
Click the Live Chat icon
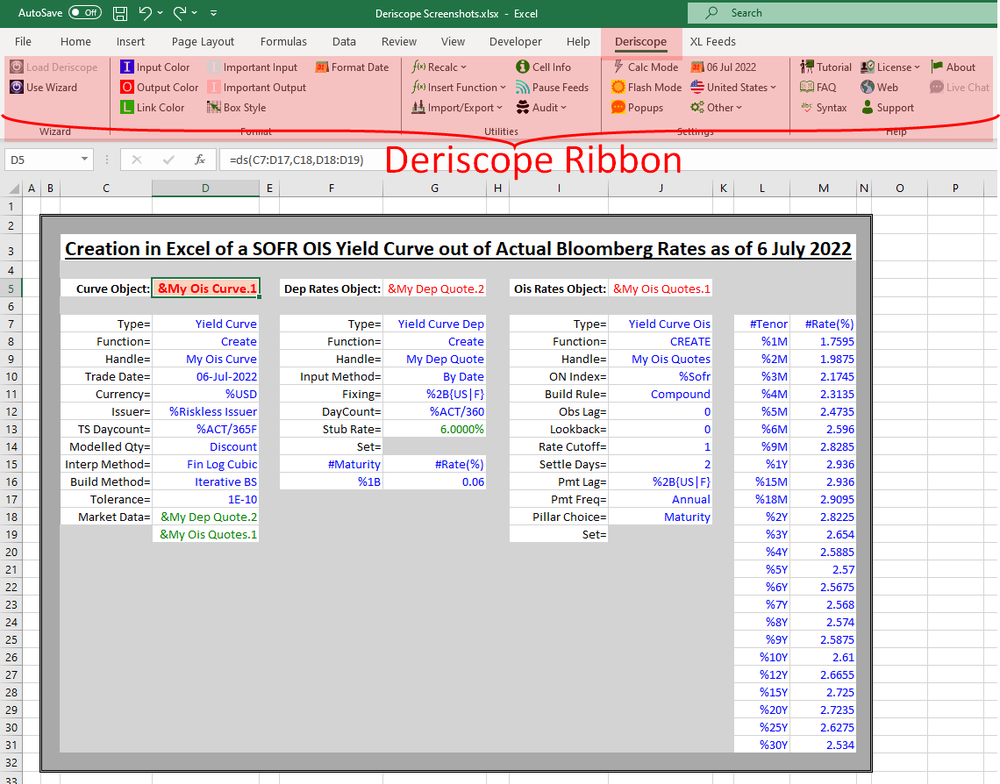point(937,87)
